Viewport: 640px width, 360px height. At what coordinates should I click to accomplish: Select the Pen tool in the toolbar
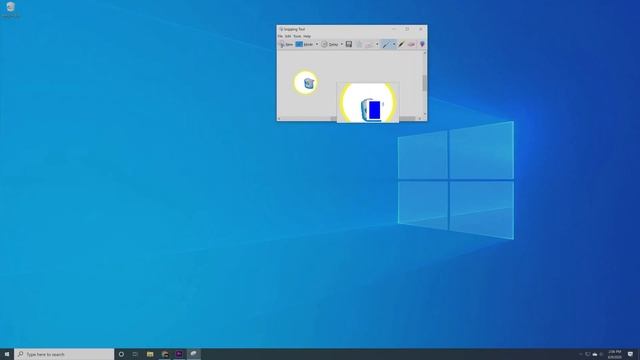click(x=386, y=44)
